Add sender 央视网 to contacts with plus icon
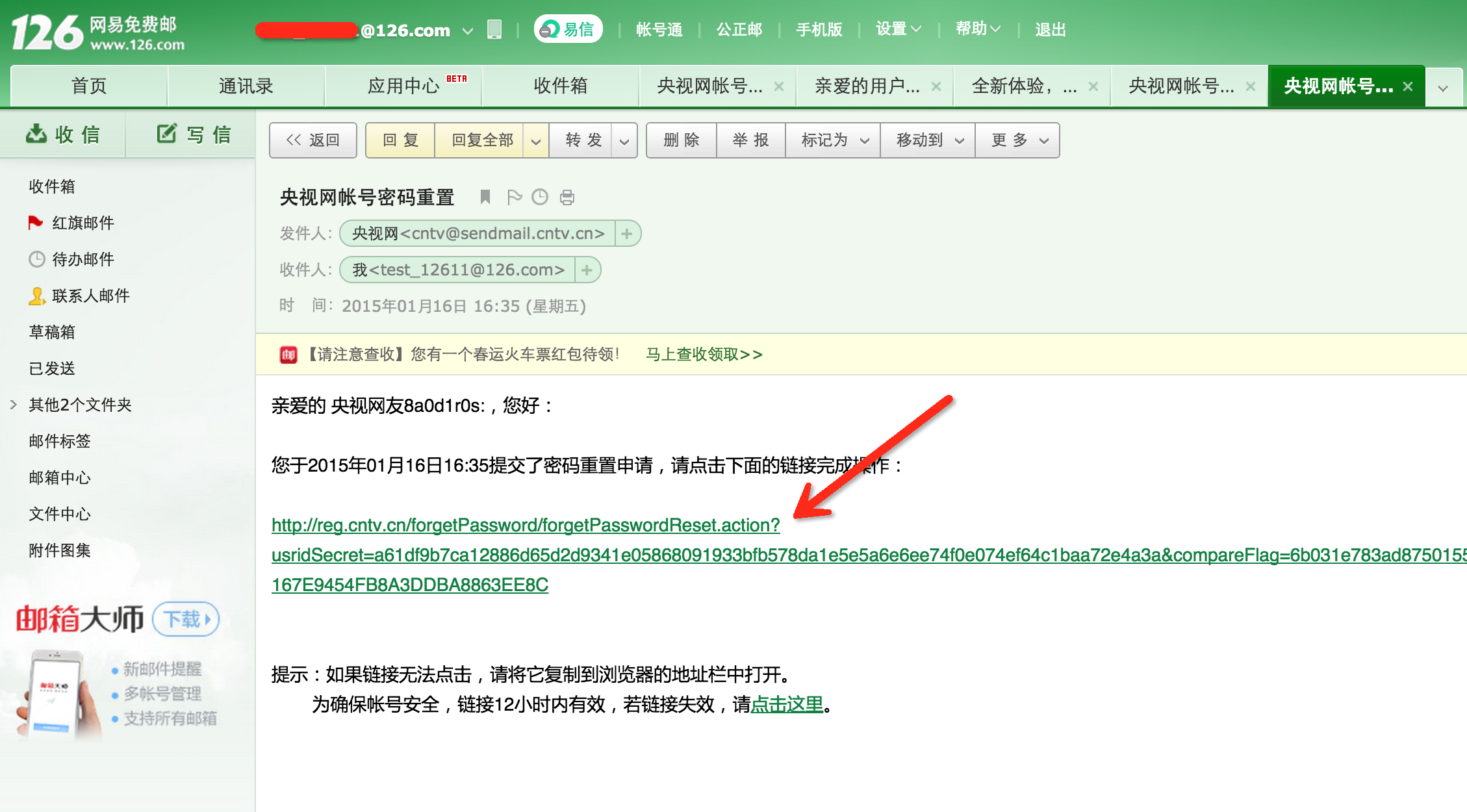This screenshot has height=812, width=1467. pyautogui.click(x=627, y=234)
